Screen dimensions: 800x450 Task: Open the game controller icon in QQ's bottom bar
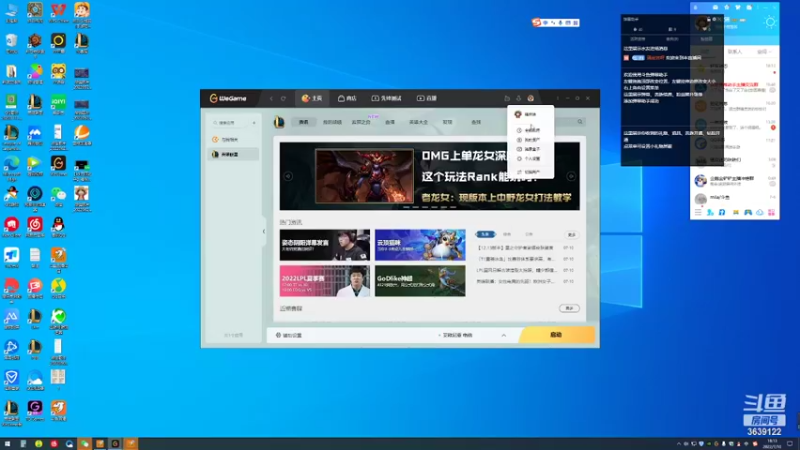pyautogui.click(x=747, y=212)
